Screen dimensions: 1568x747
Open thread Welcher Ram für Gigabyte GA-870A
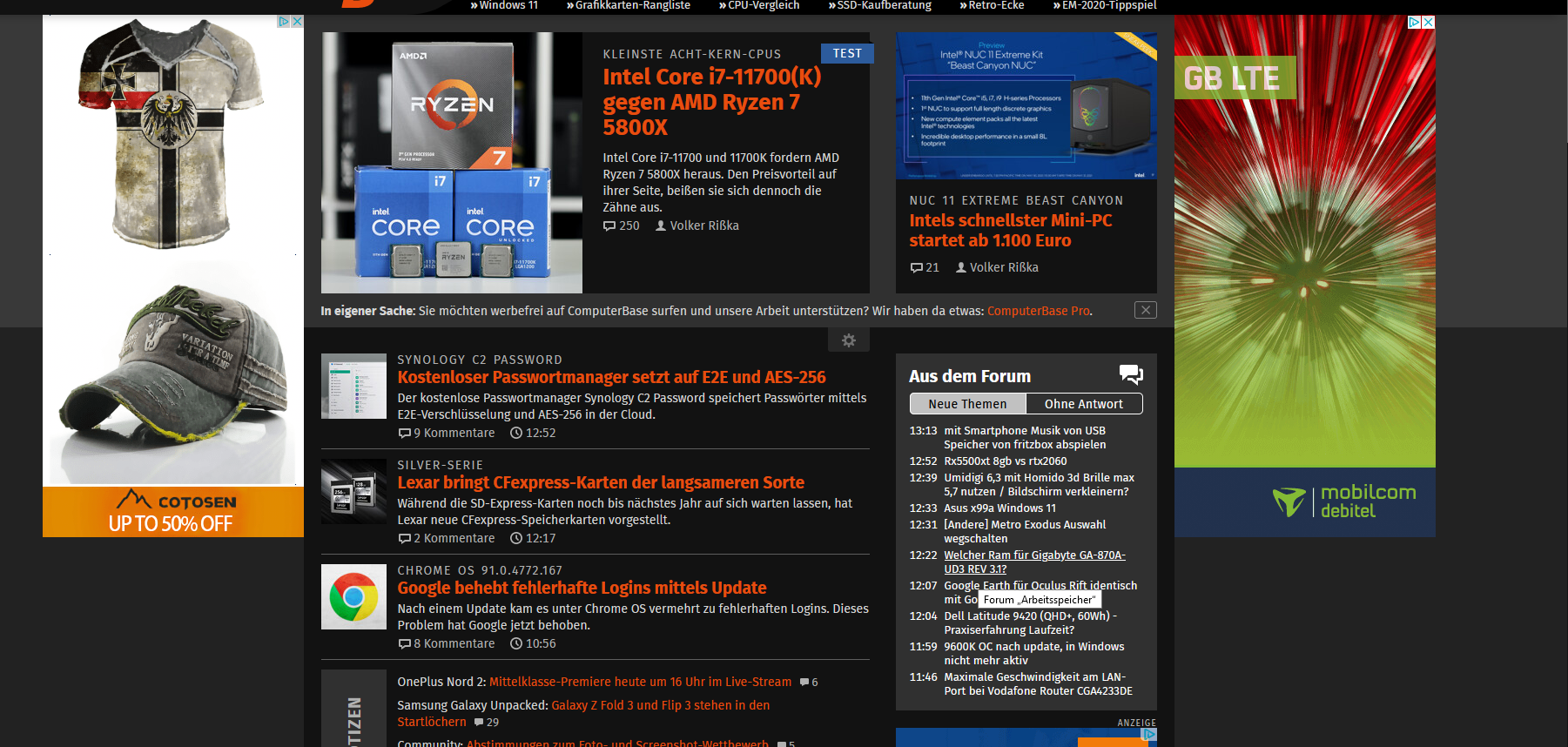[1034, 562]
